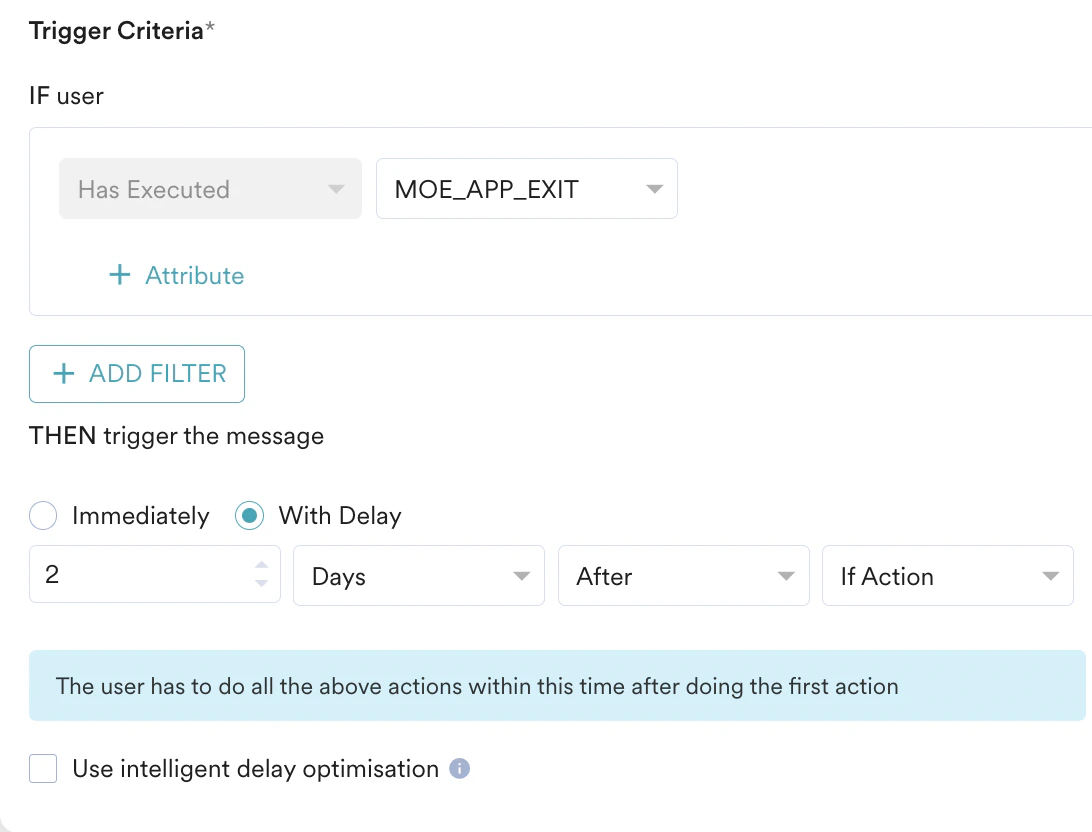Click the caret arrow on the Has Executed field

coord(337,189)
